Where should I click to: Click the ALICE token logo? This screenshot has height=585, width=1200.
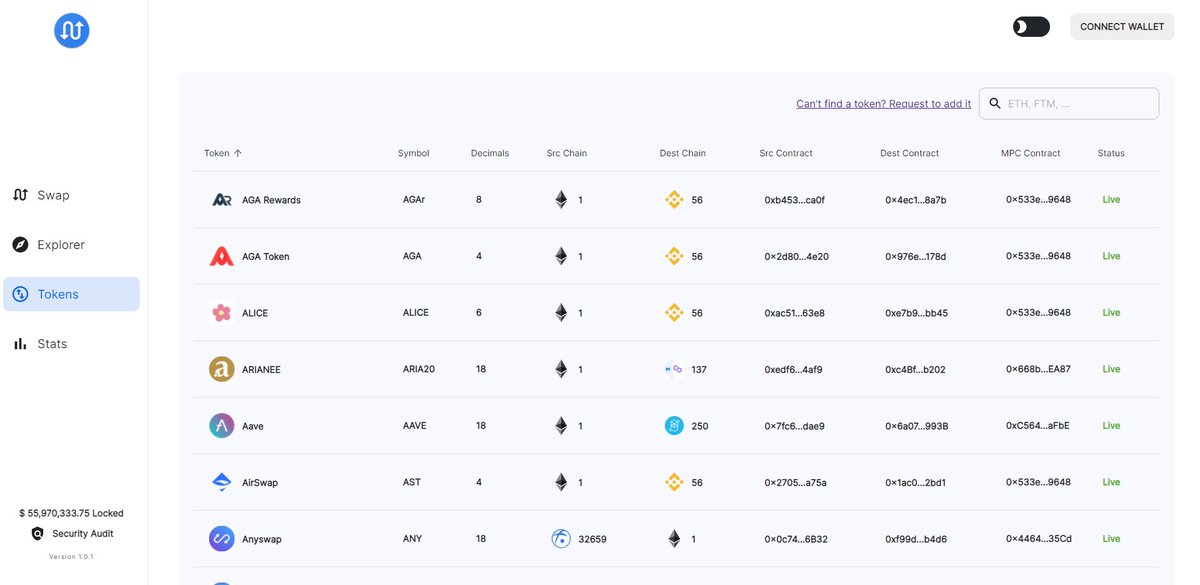point(222,313)
